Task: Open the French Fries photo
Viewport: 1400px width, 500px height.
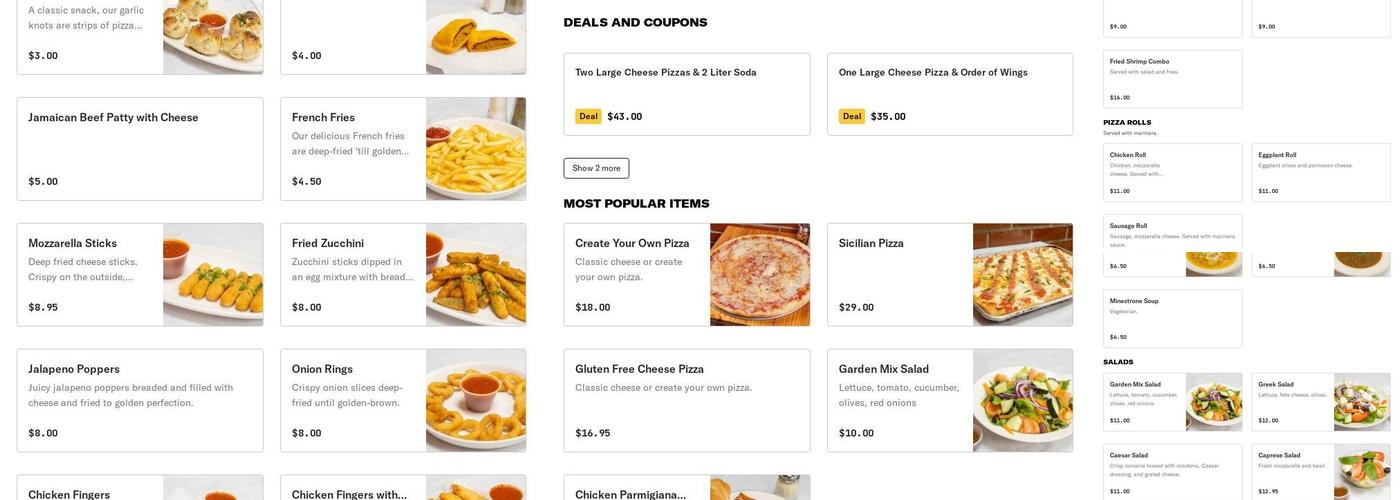Action: click(476, 149)
